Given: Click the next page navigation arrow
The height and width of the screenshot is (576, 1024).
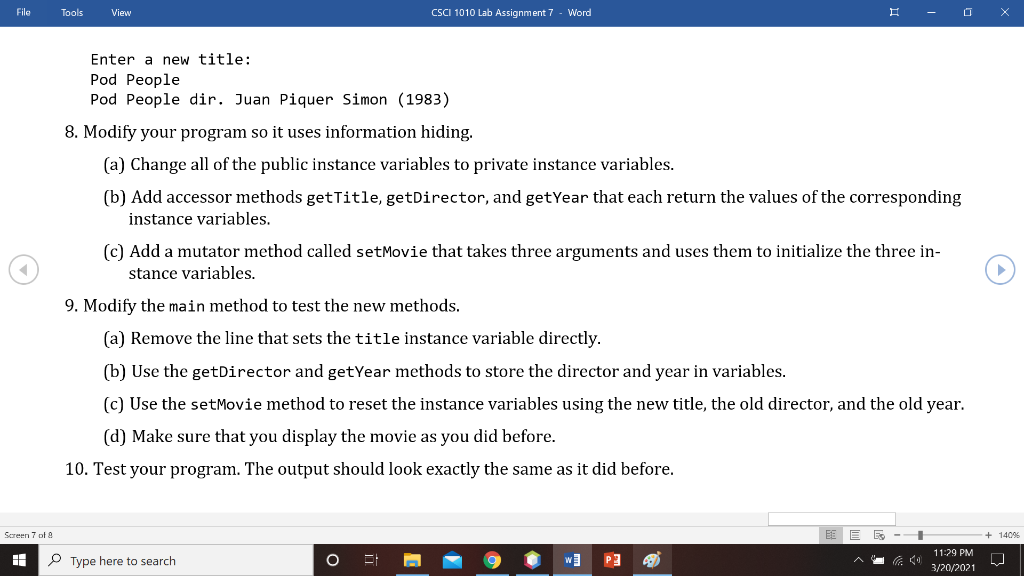Looking at the screenshot, I should (999, 269).
